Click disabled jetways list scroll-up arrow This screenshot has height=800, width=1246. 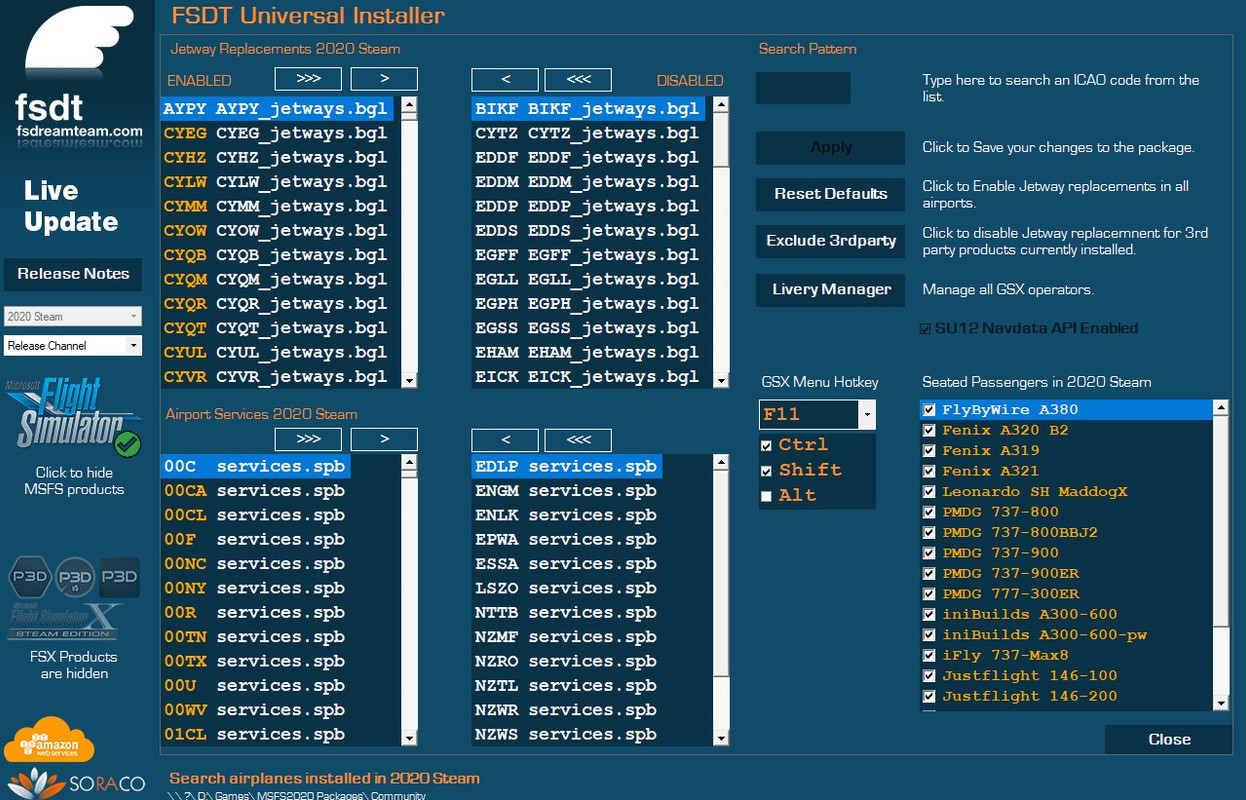pos(721,104)
